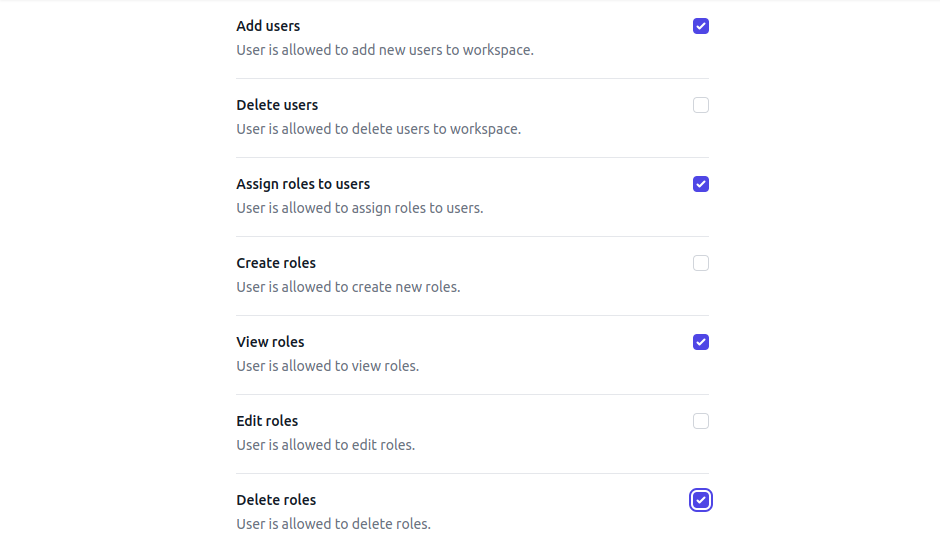The image size is (940, 546).
Task: Uncheck the Add users checkbox
Action: (x=701, y=26)
